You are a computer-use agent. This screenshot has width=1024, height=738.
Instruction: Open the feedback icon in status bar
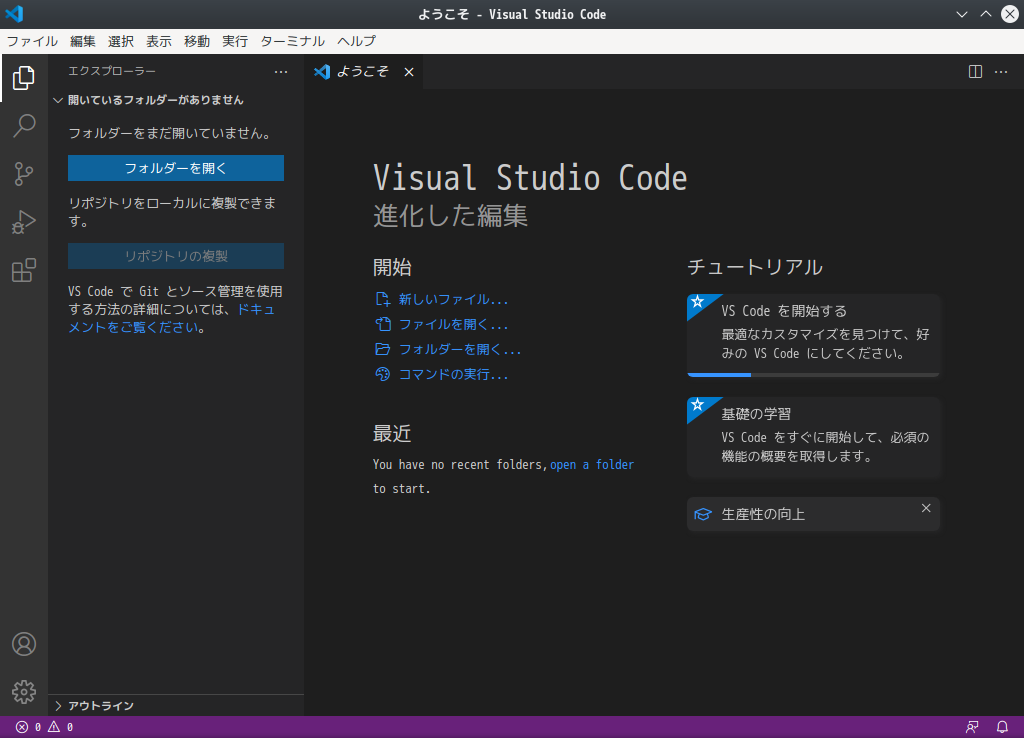[972, 727]
